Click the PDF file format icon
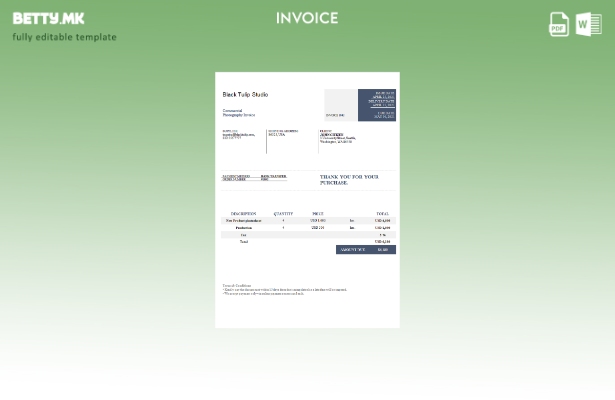This screenshot has width=615, height=400. 559,23
